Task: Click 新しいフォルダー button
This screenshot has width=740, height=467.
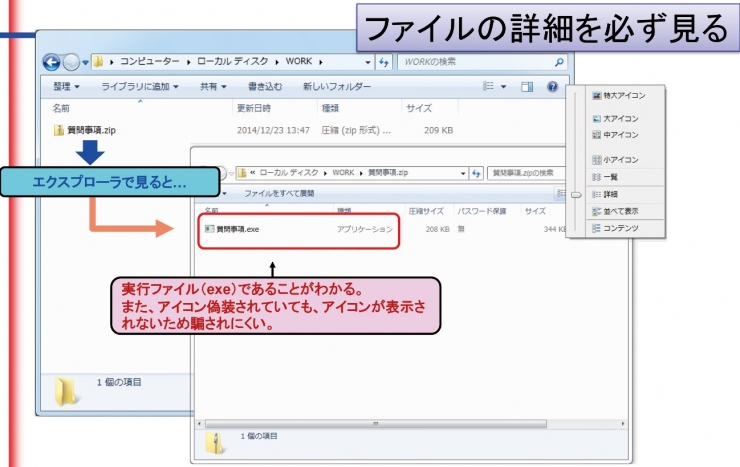Action: (337, 86)
